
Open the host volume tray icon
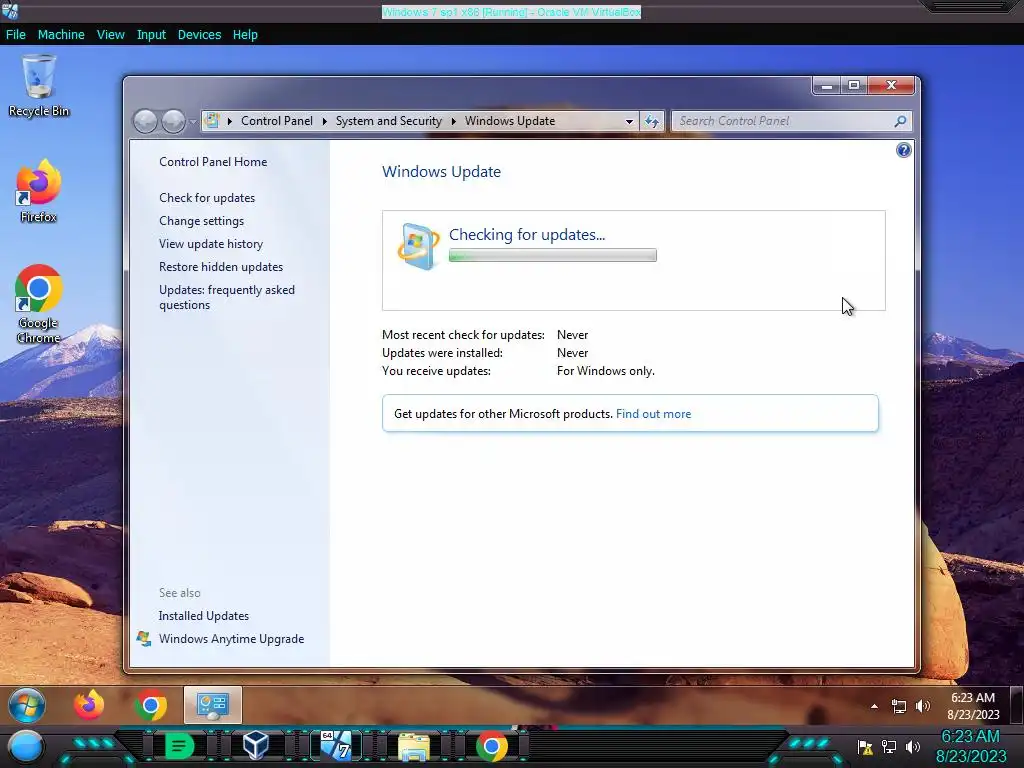pyautogui.click(x=913, y=746)
